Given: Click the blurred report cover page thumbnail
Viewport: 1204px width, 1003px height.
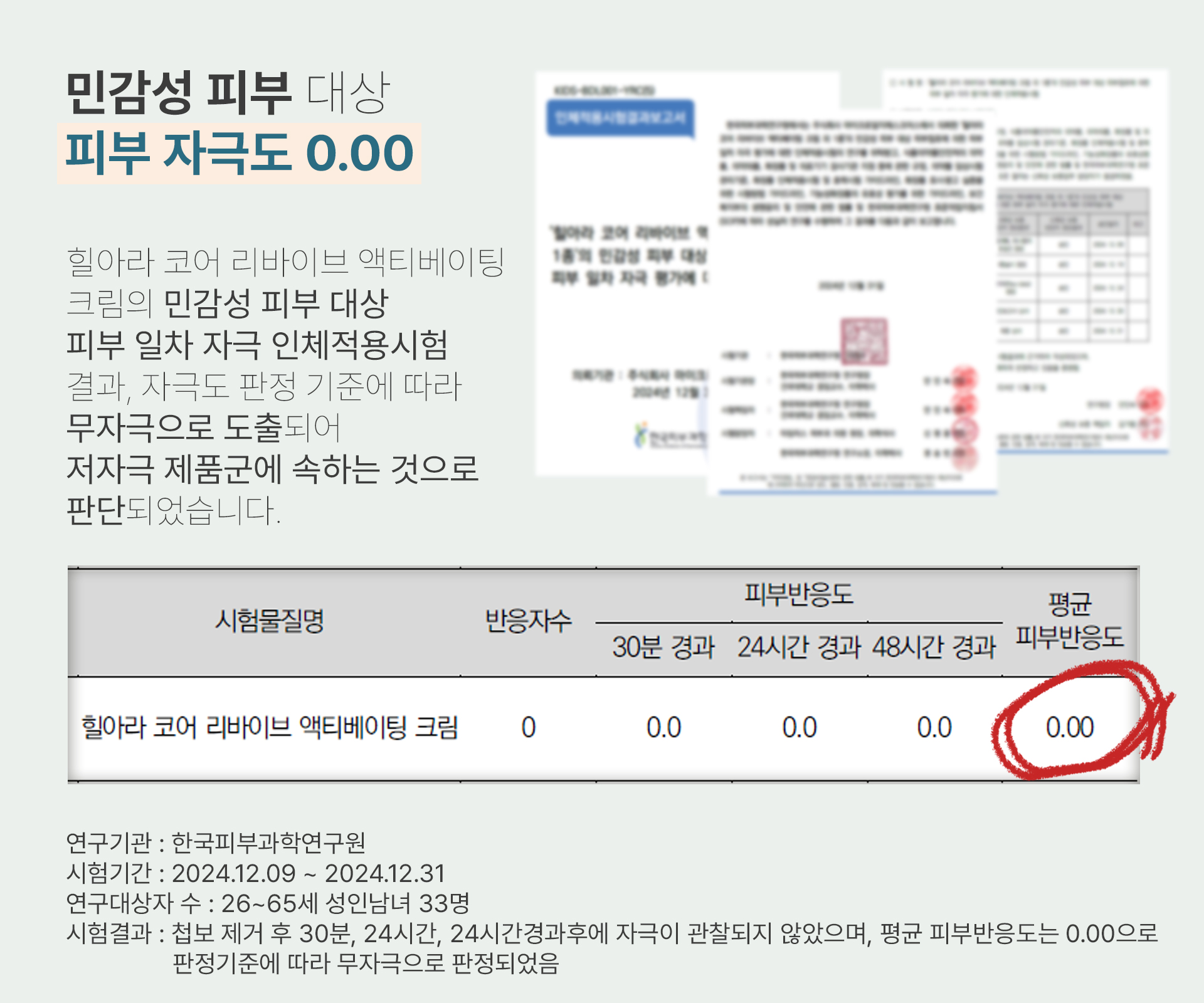Looking at the screenshot, I should click(623, 274).
